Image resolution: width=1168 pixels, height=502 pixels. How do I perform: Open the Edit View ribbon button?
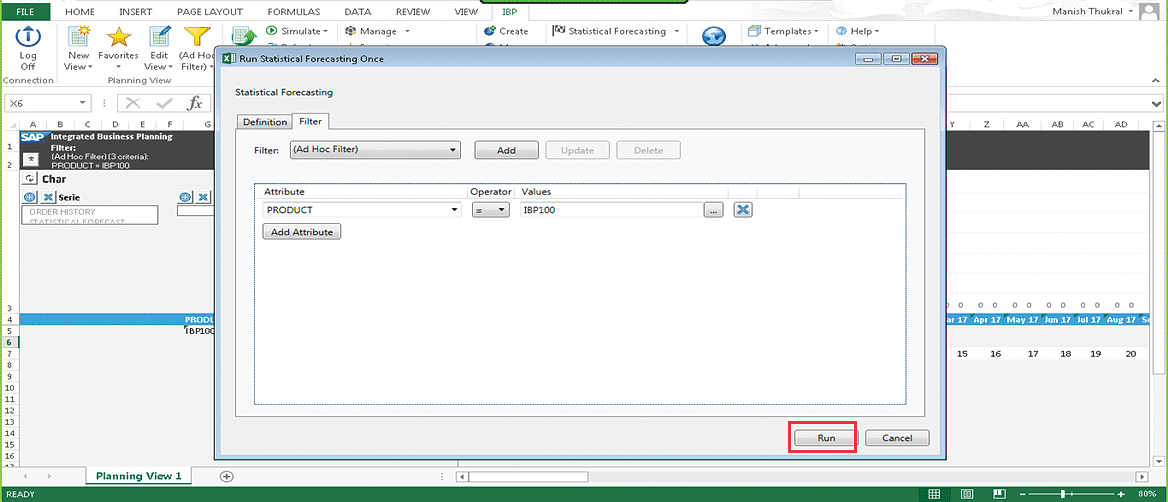pyautogui.click(x=159, y=48)
